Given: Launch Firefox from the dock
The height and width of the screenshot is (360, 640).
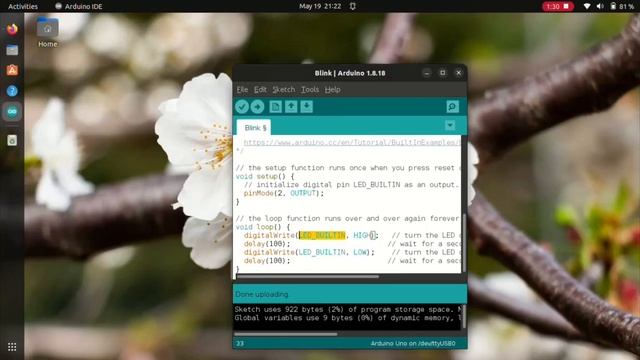Looking at the screenshot, I should pos(12,29).
